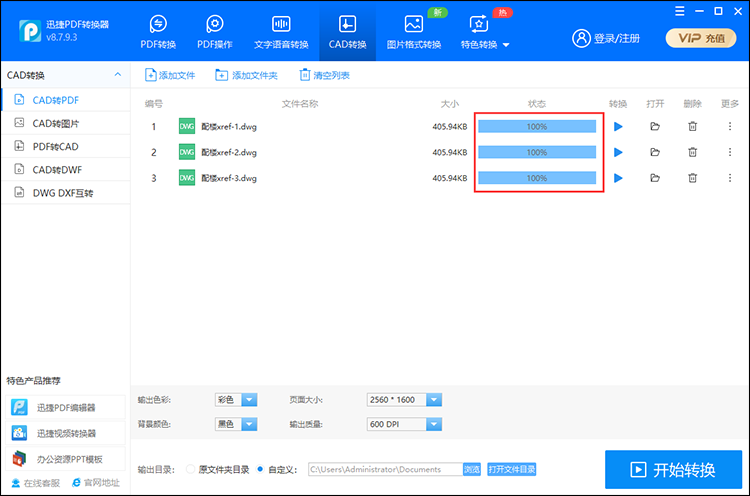Start conversion of 配楼xref-2.dwg play icon
This screenshot has height=496, width=750.
618,153
